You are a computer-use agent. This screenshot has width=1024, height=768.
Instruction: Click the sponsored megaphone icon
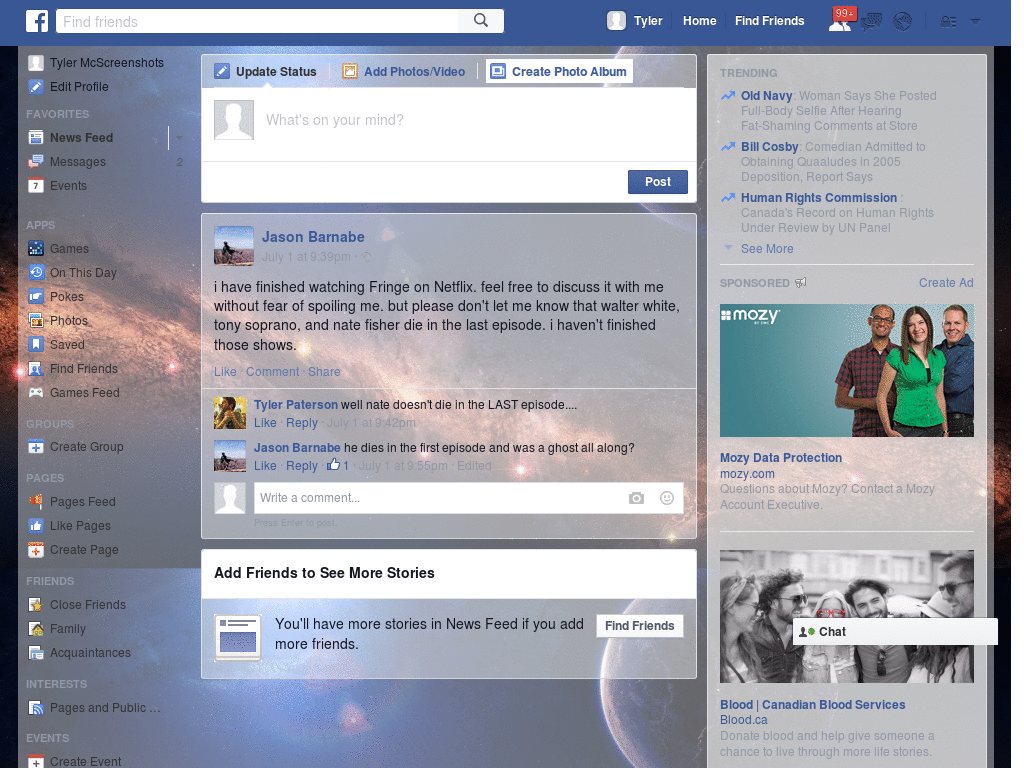coord(801,283)
